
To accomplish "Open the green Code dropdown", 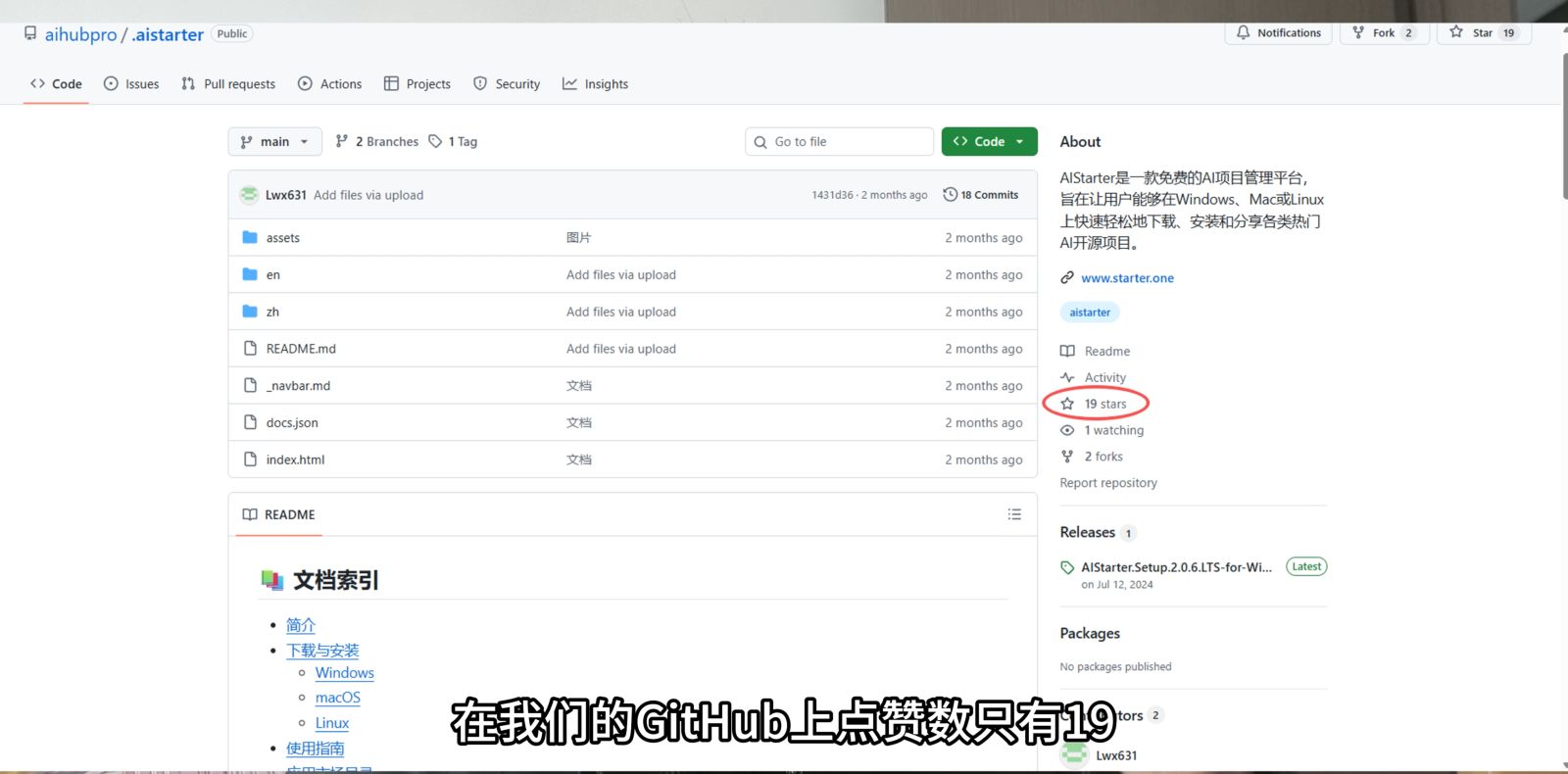I will [x=989, y=142].
